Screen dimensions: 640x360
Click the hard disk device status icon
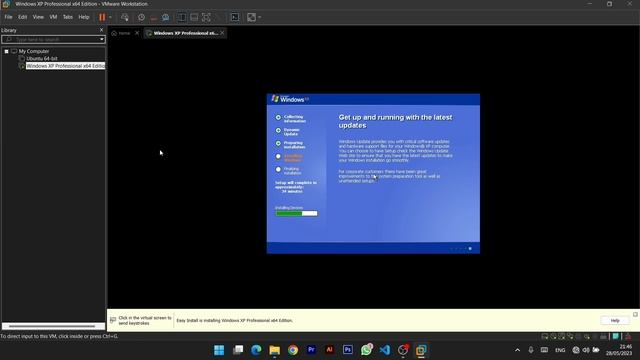point(544,336)
